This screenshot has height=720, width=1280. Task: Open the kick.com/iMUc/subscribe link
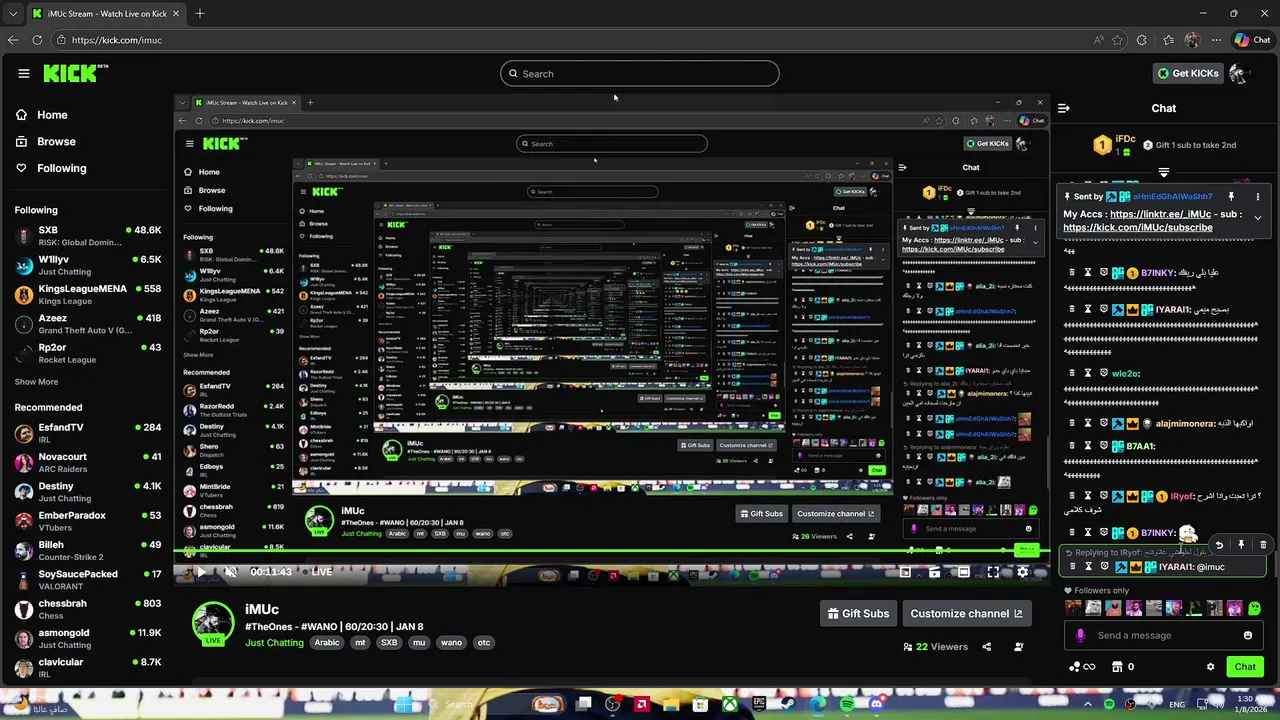(x=1138, y=228)
